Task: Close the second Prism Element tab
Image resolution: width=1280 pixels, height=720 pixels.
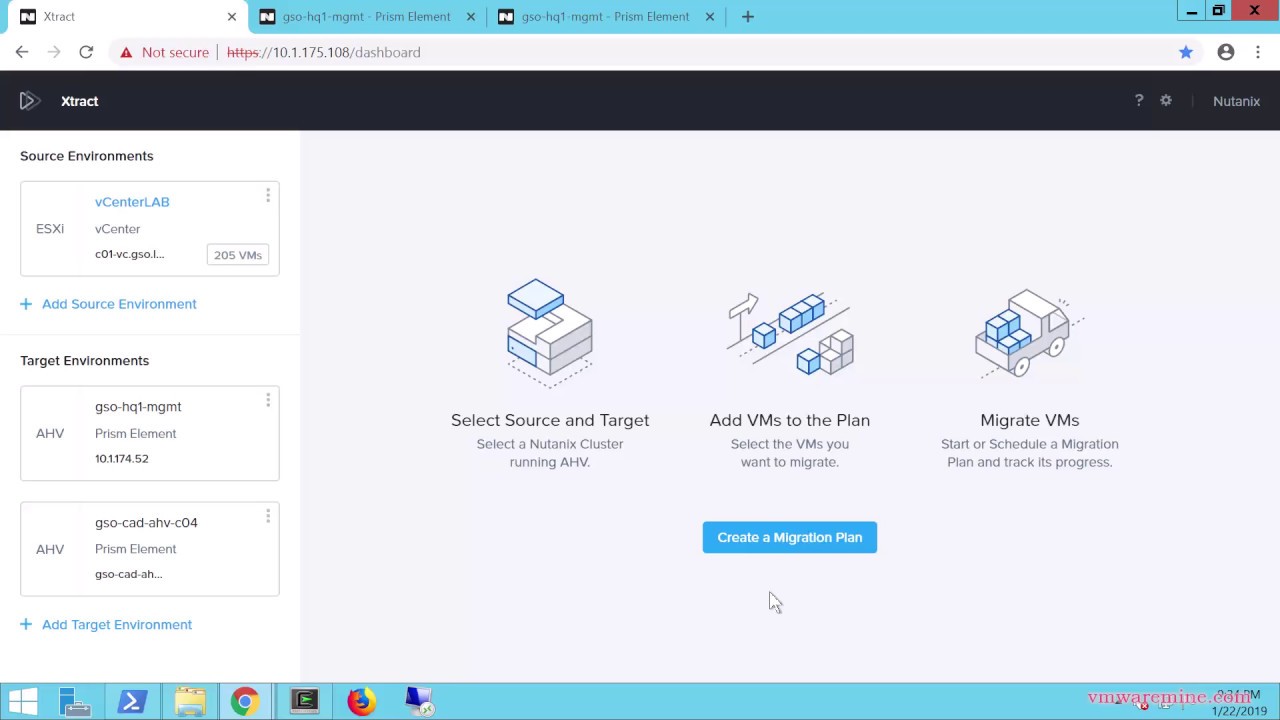Action: (471, 17)
